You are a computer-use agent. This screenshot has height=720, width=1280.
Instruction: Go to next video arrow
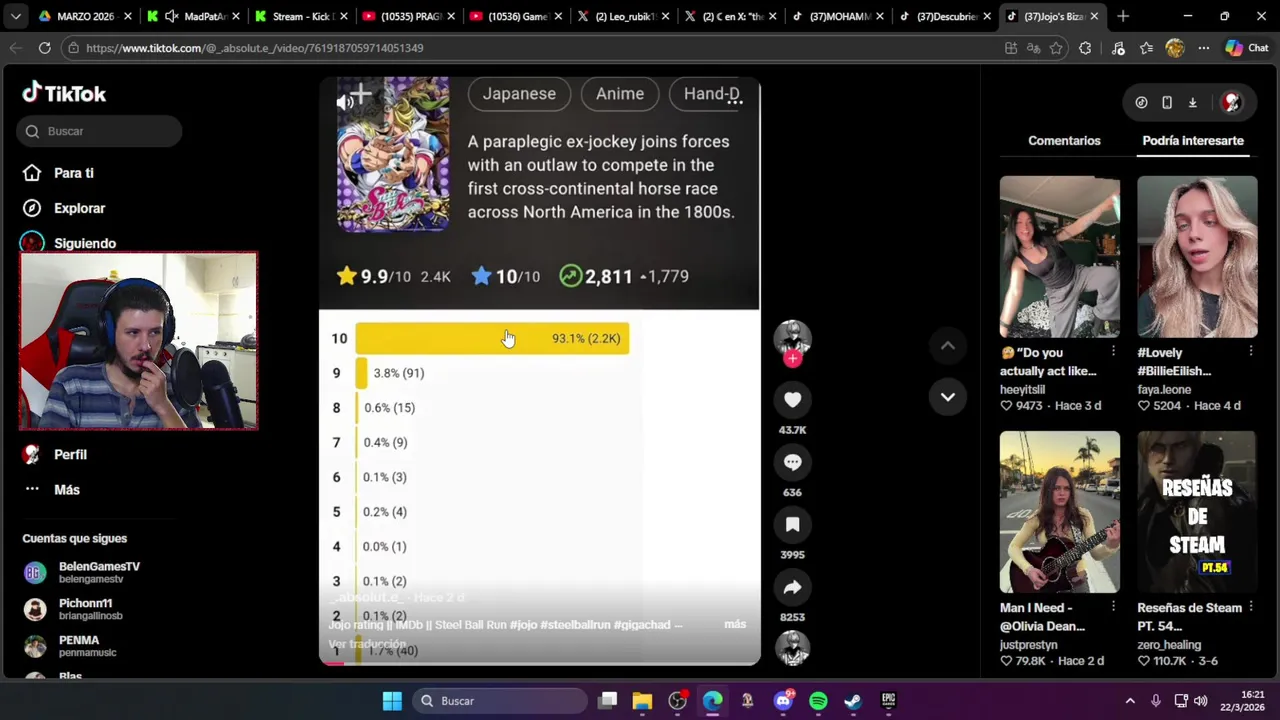coord(947,397)
